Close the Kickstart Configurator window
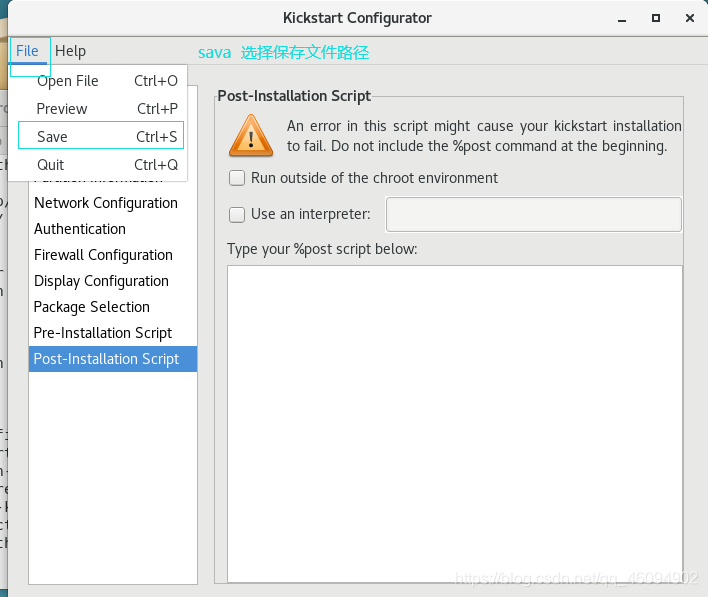708x597 pixels. pyautogui.click(x=690, y=18)
